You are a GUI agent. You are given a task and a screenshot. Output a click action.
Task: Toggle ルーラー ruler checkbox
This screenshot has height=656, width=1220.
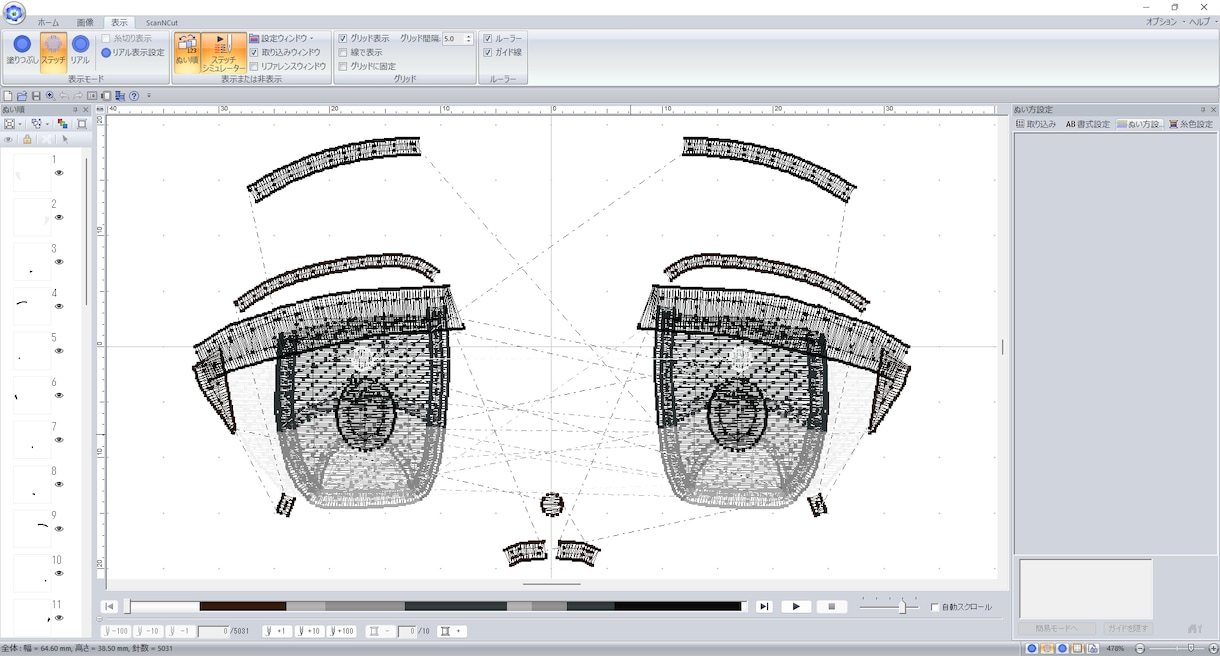click(x=487, y=38)
